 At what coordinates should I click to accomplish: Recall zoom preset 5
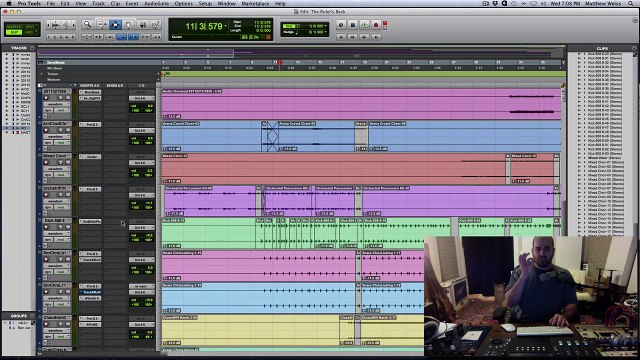[x=73, y=37]
